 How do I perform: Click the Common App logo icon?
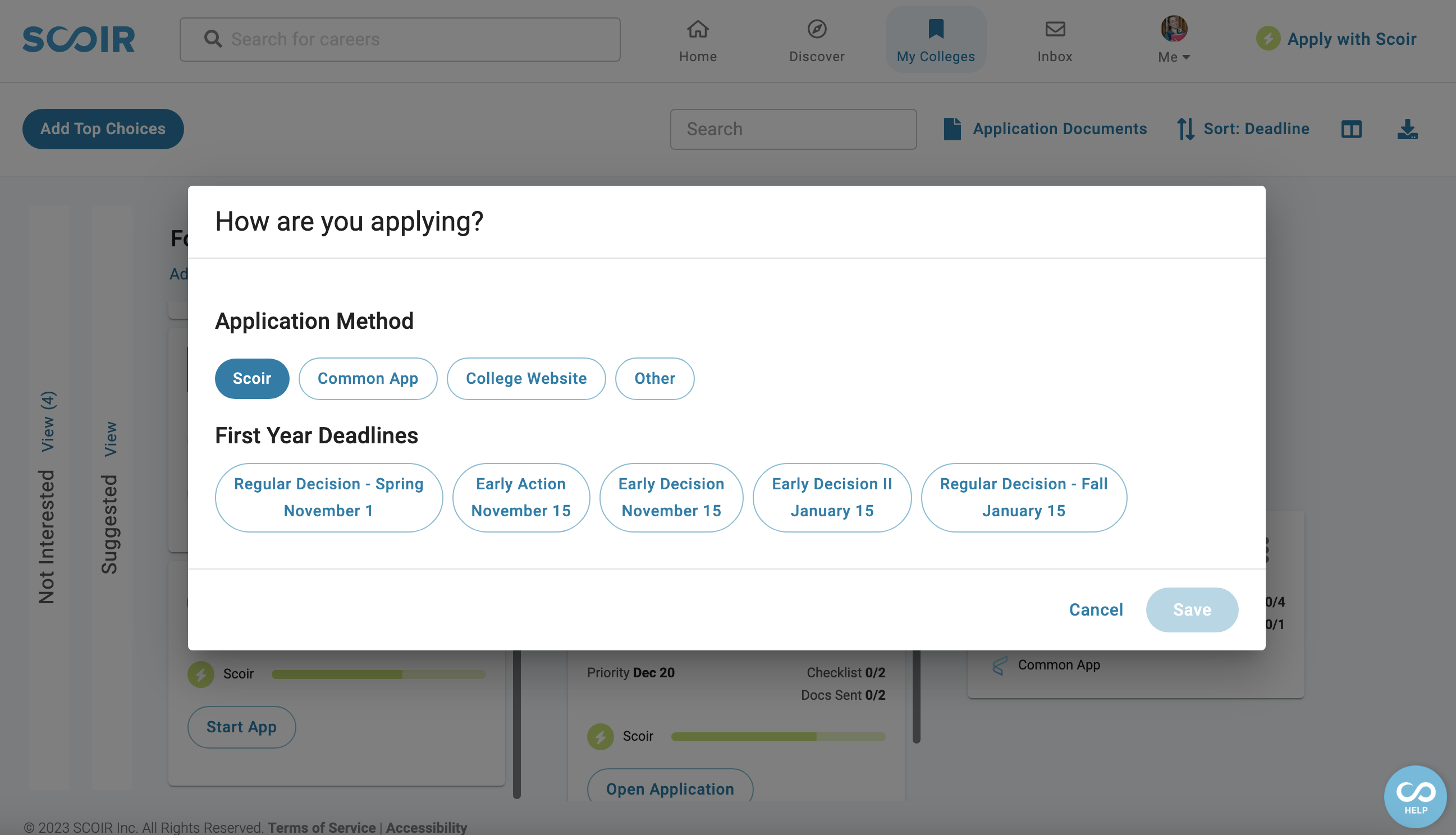coord(1000,665)
